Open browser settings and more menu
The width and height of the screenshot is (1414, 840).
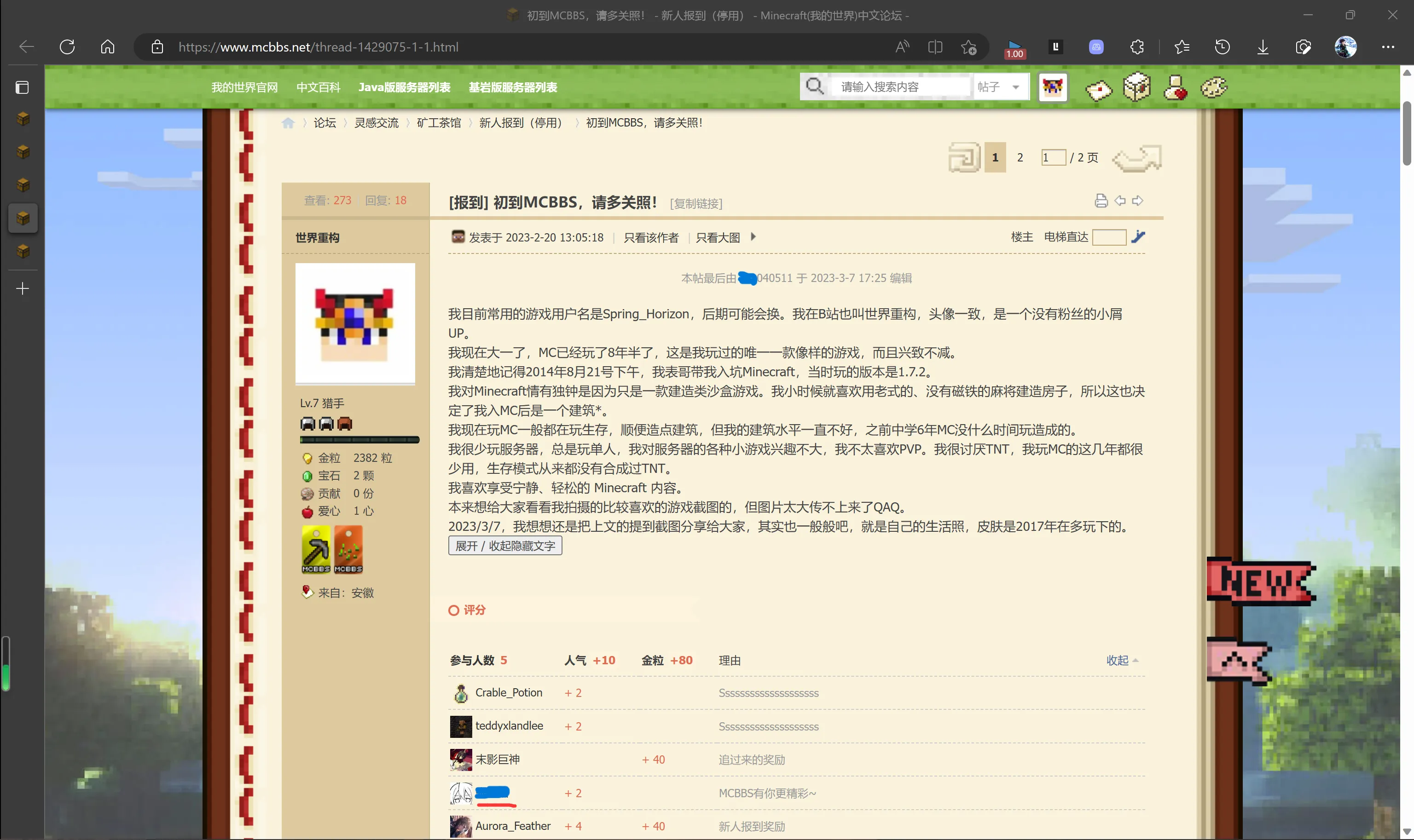click(1388, 47)
